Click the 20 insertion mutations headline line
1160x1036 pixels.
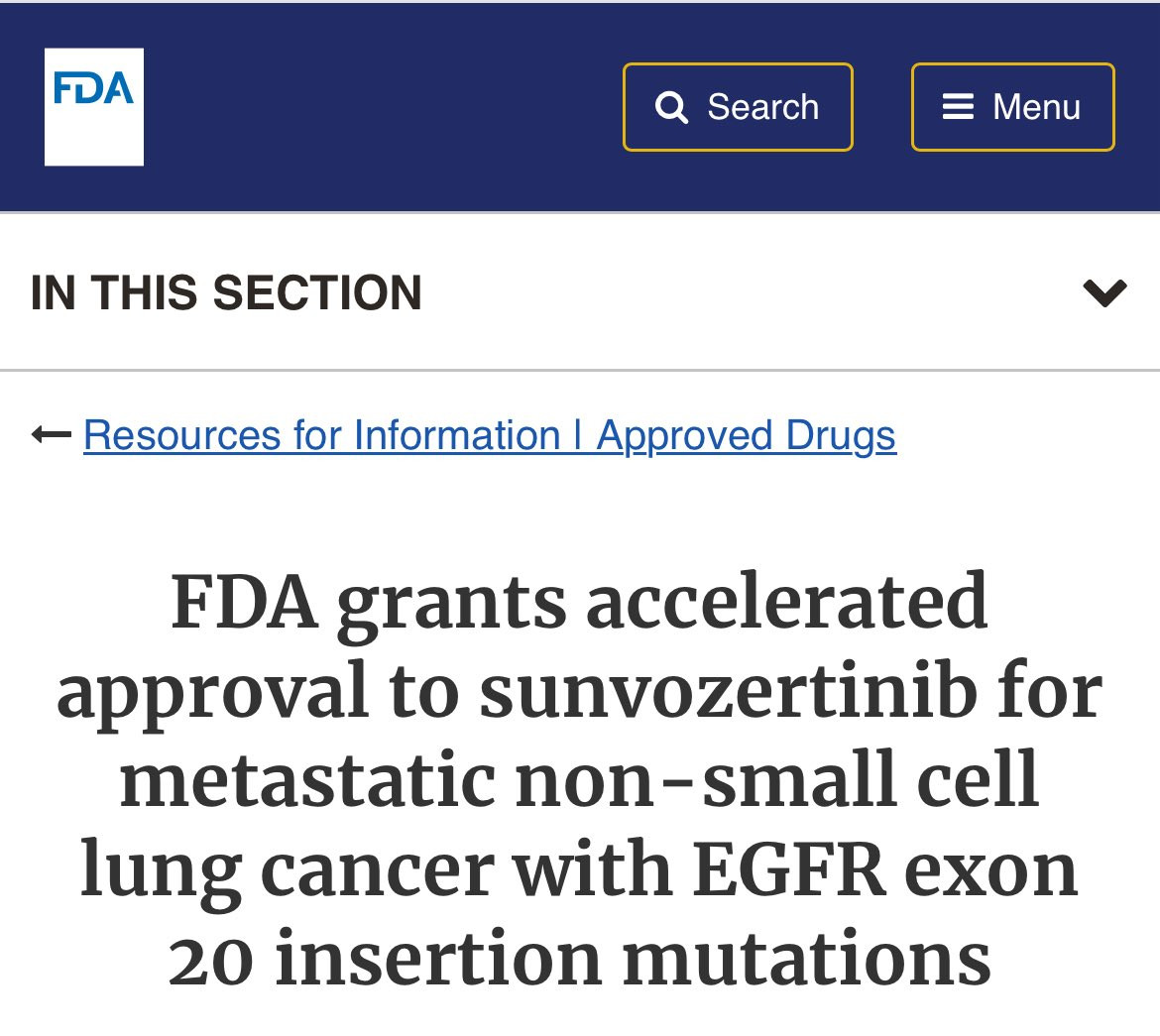pyautogui.click(x=579, y=958)
